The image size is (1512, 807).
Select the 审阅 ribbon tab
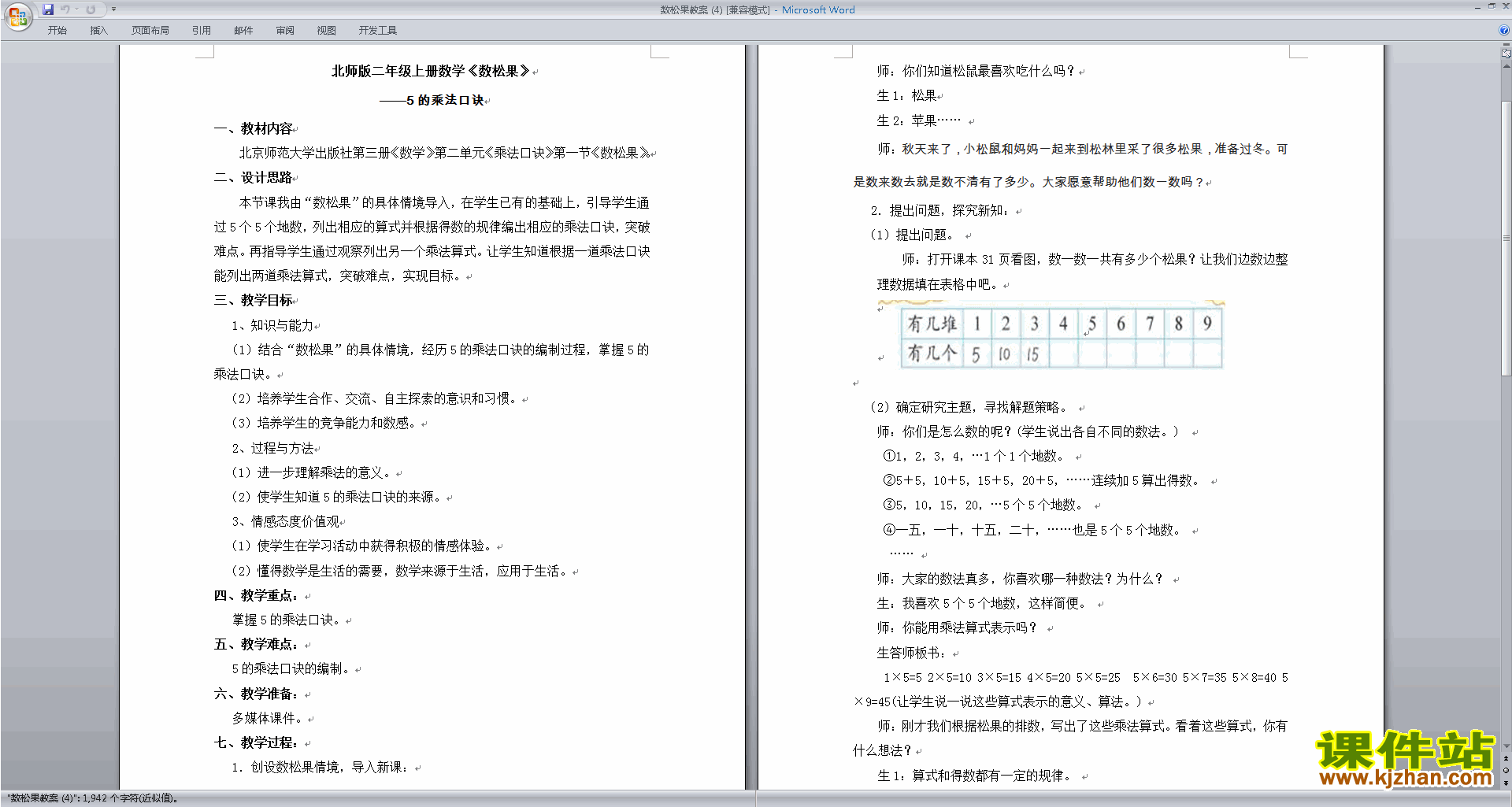pos(285,30)
